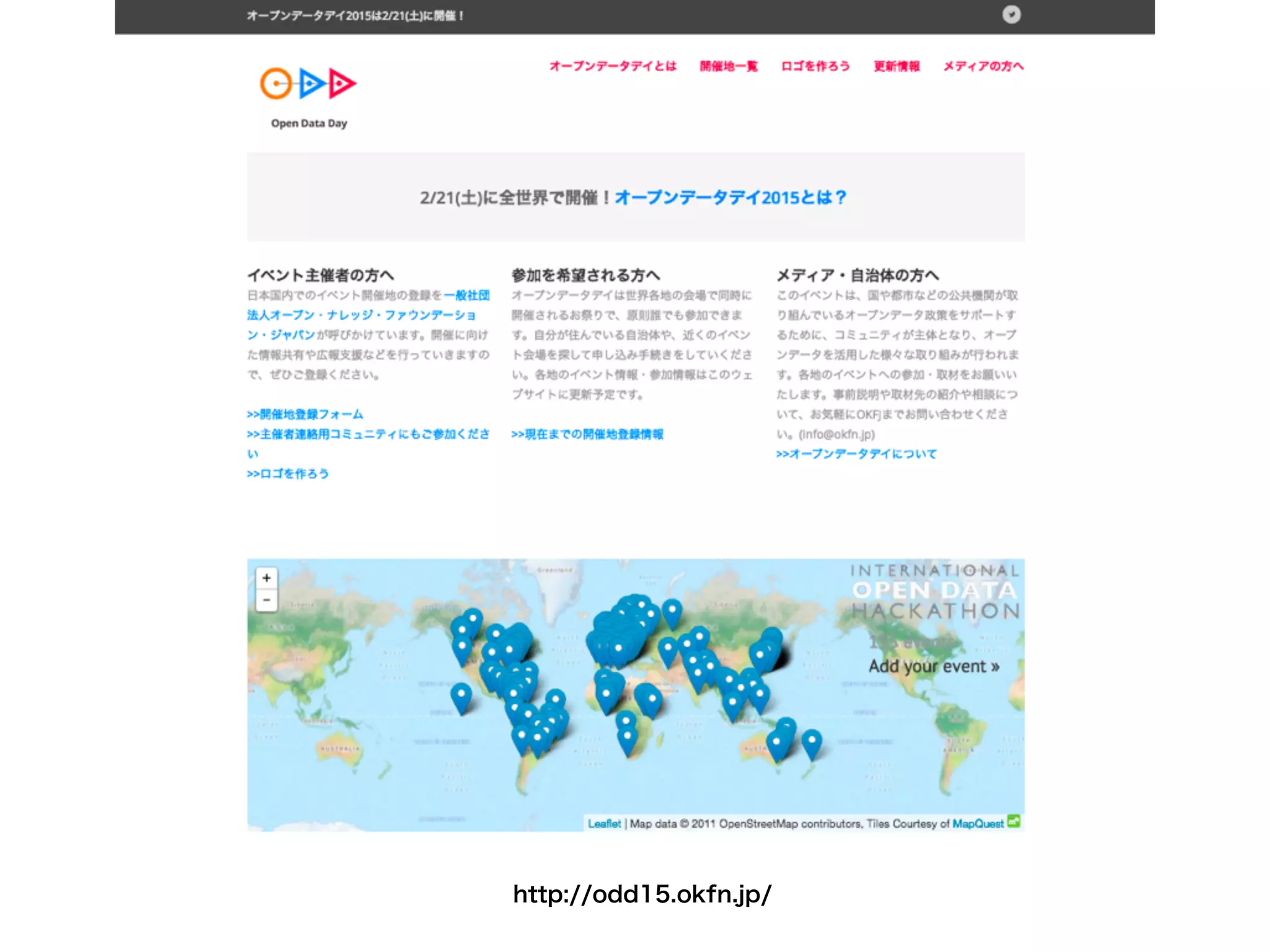Screen dimensions: 1270x952
Task: Click heading イベント主催者の方へ
Action: 321,275
